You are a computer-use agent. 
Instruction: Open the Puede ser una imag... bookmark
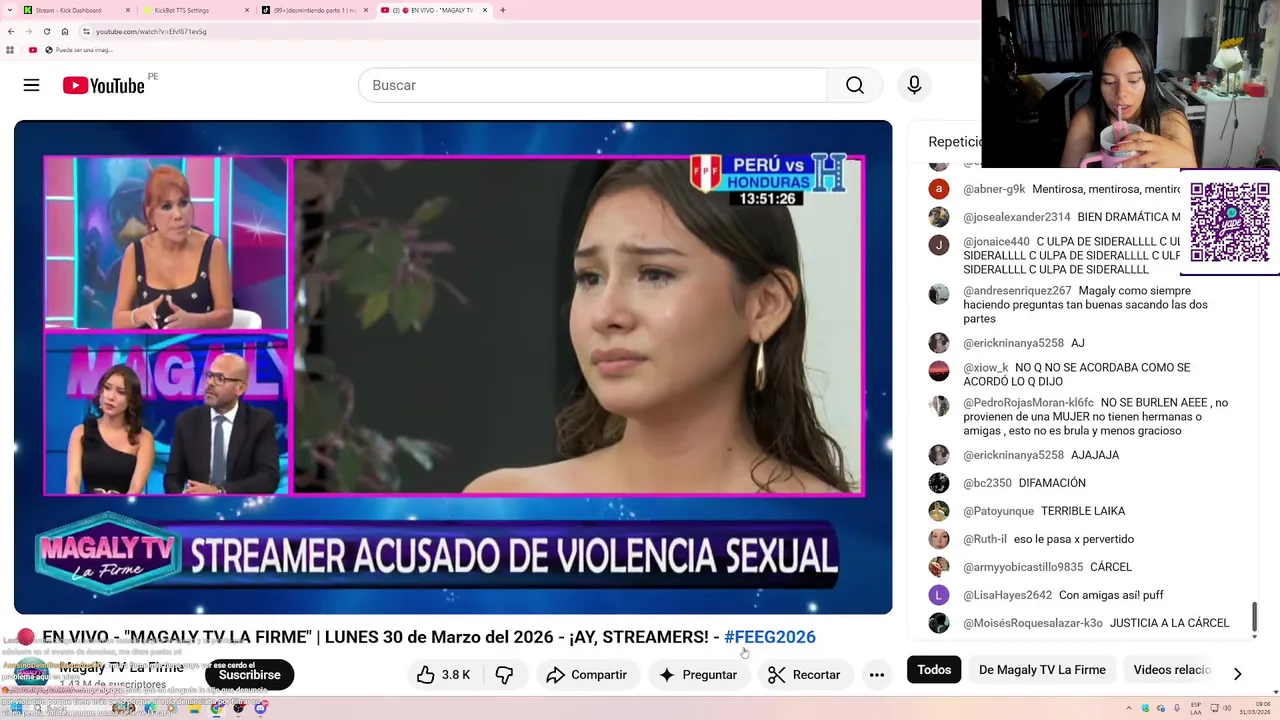coord(78,49)
